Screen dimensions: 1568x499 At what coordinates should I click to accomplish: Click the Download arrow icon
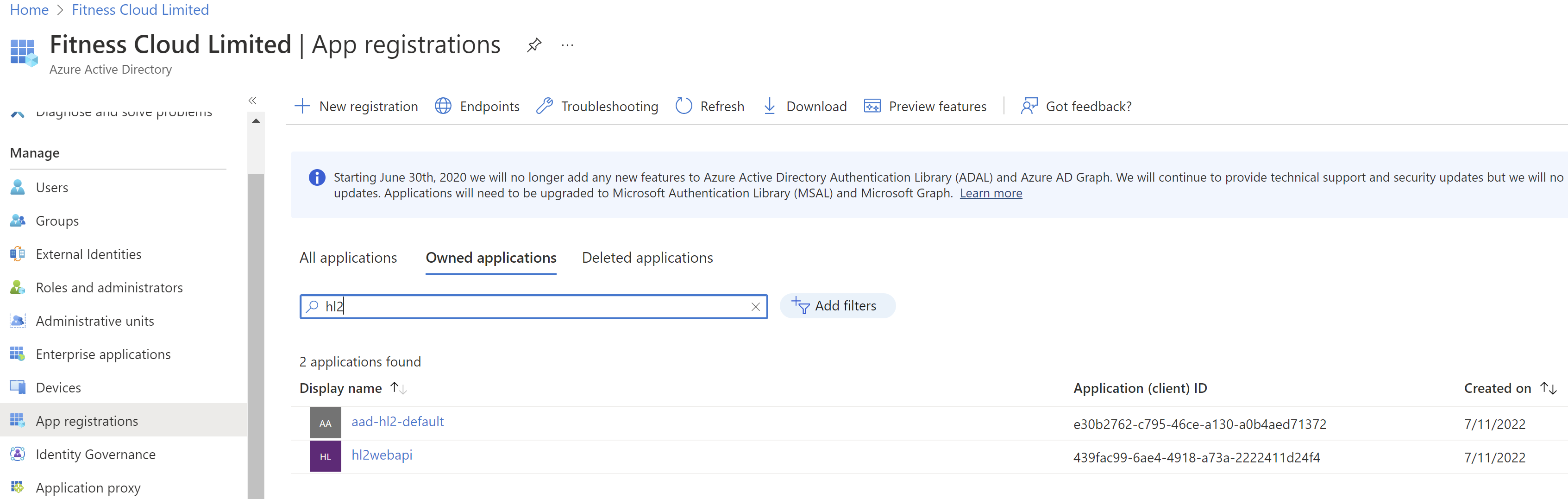(769, 106)
